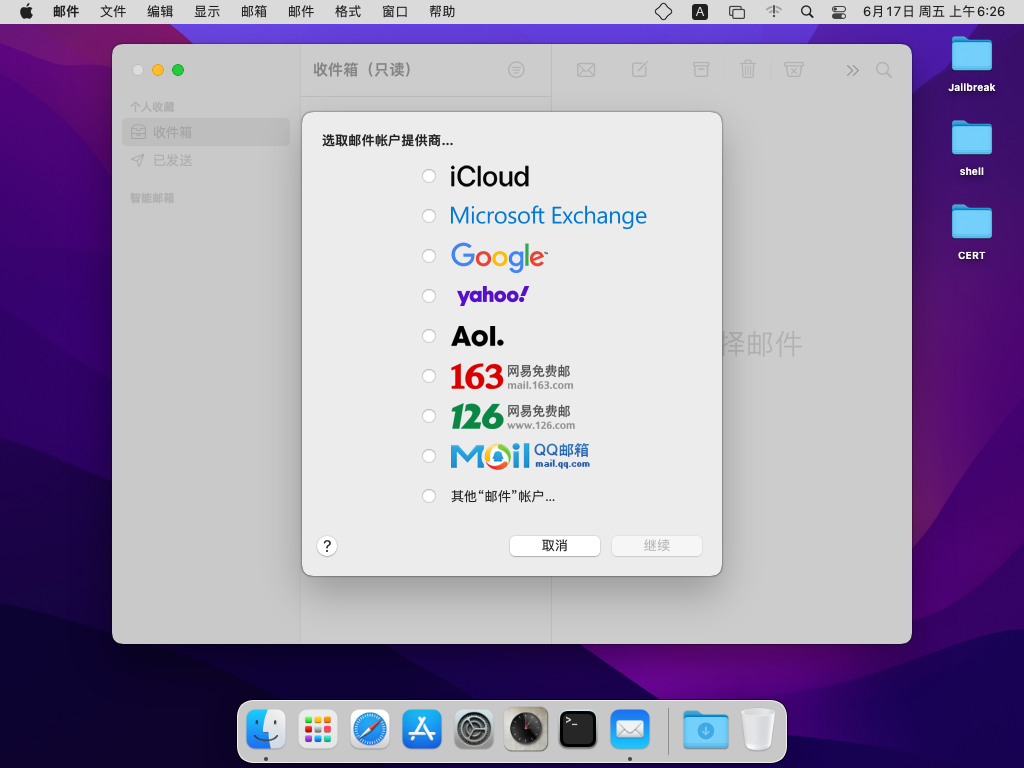The height and width of the screenshot is (768, 1024).
Task: Open the 邮箱 menu
Action: [x=254, y=12]
